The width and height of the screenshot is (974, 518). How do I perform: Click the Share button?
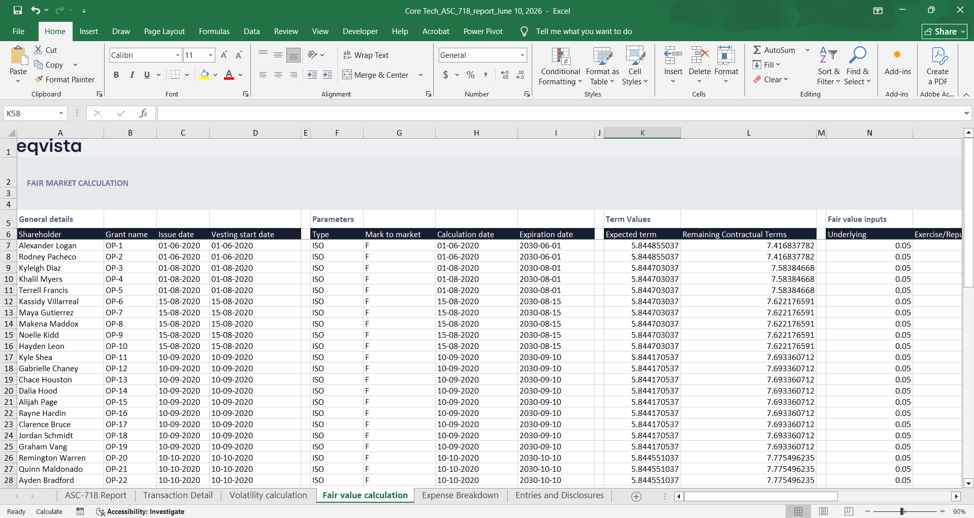pos(945,31)
